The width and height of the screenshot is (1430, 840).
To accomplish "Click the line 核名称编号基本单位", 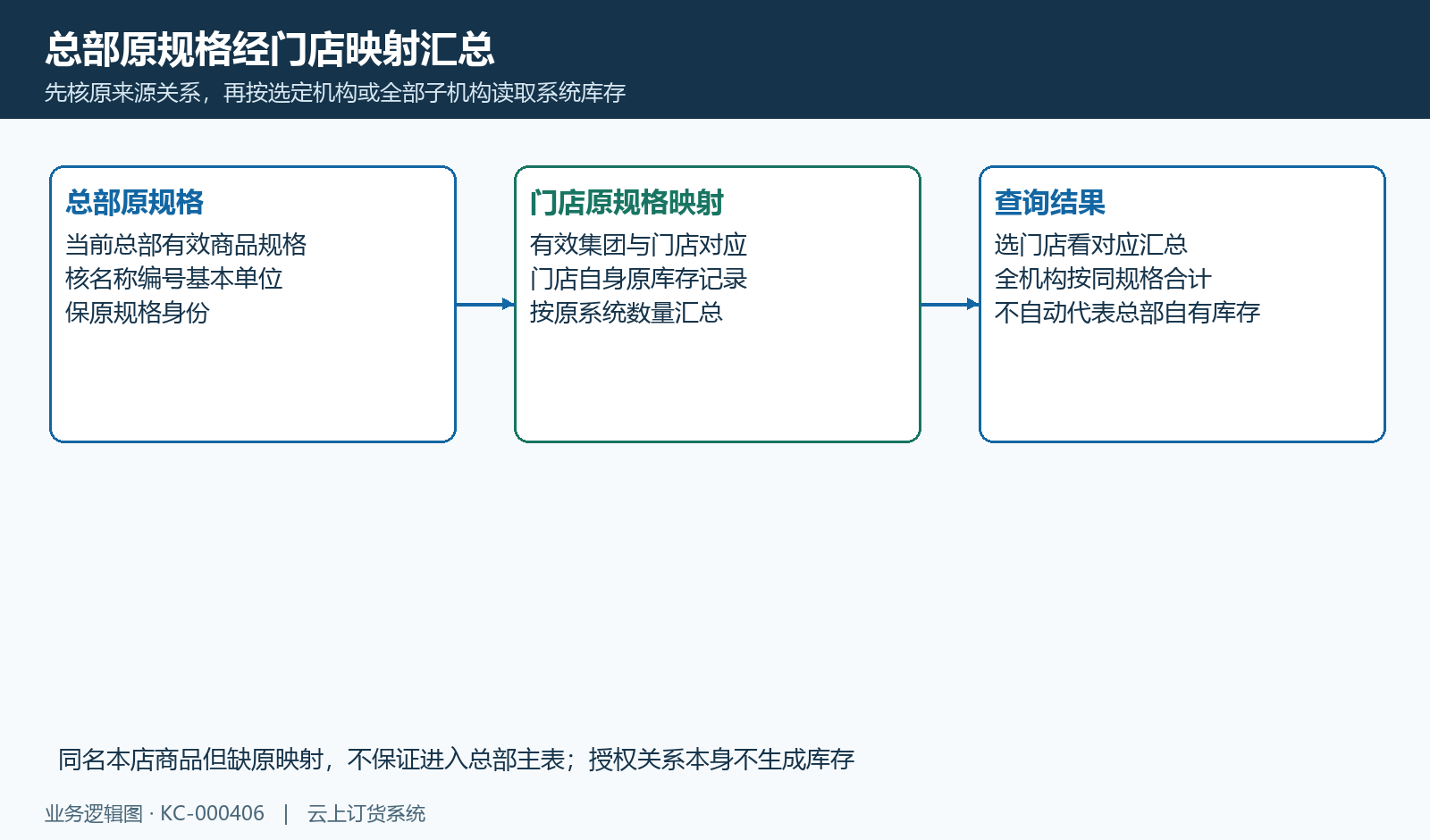I will click(174, 279).
